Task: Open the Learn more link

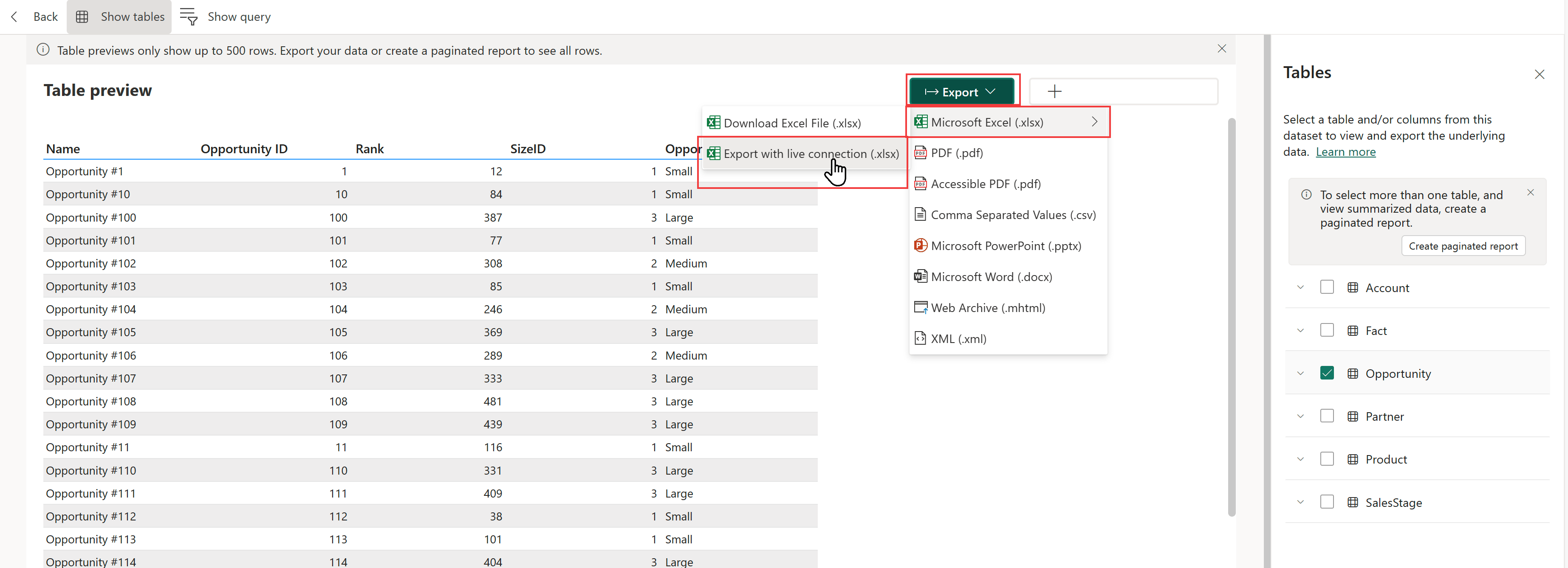Action: click(x=1346, y=152)
